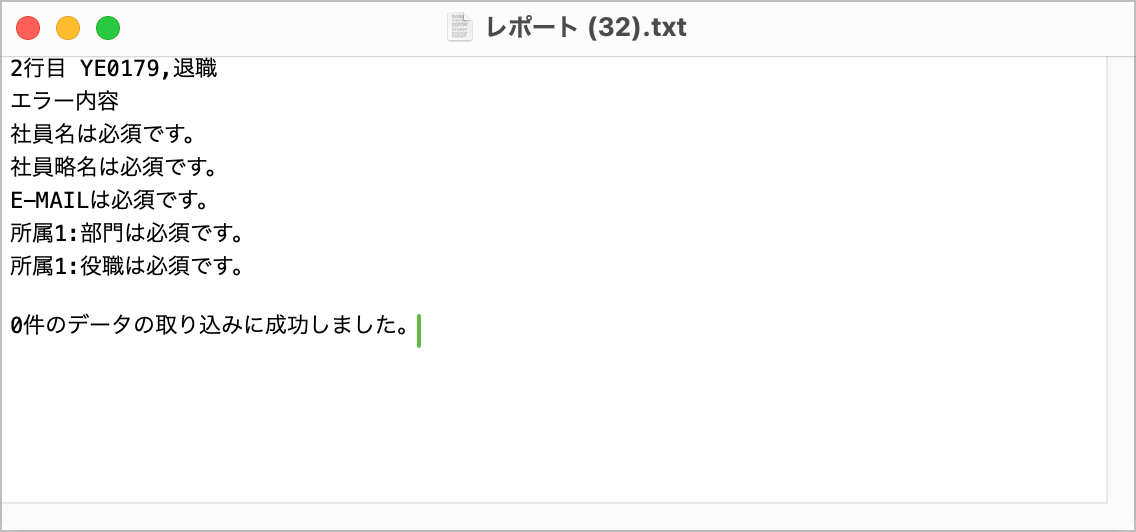Click the line 社員名は必須です。
The height and width of the screenshot is (532, 1136).
point(105,135)
